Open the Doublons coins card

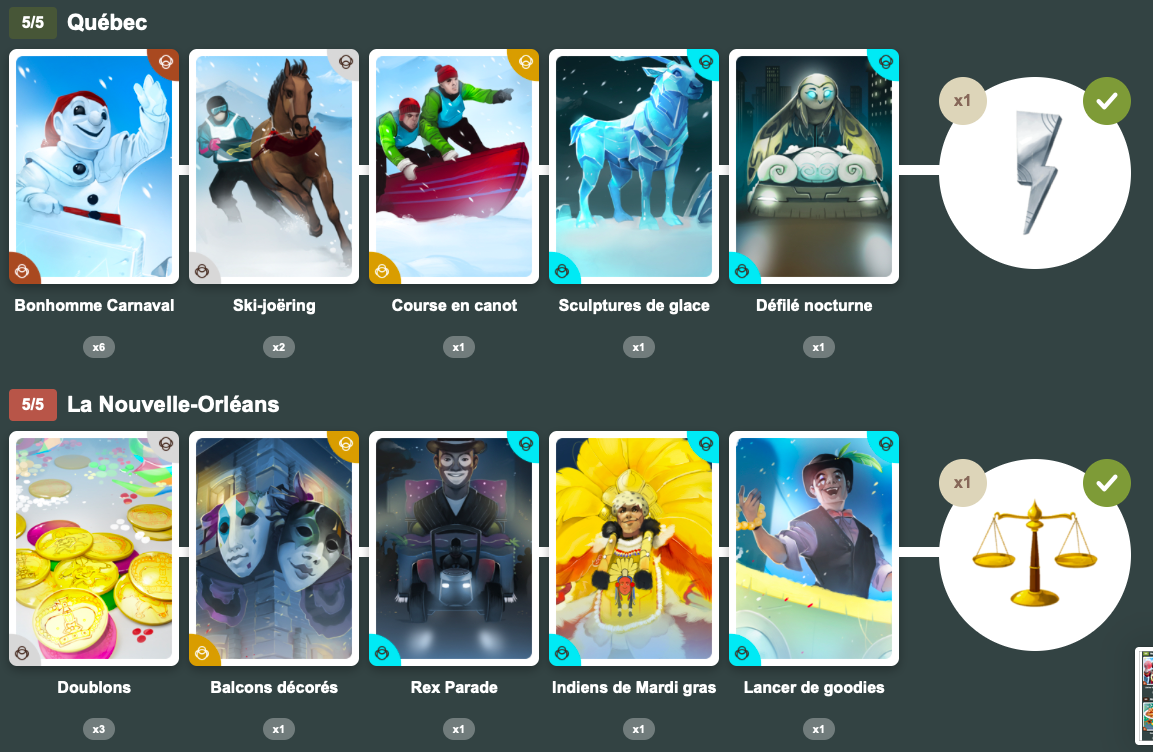point(94,549)
